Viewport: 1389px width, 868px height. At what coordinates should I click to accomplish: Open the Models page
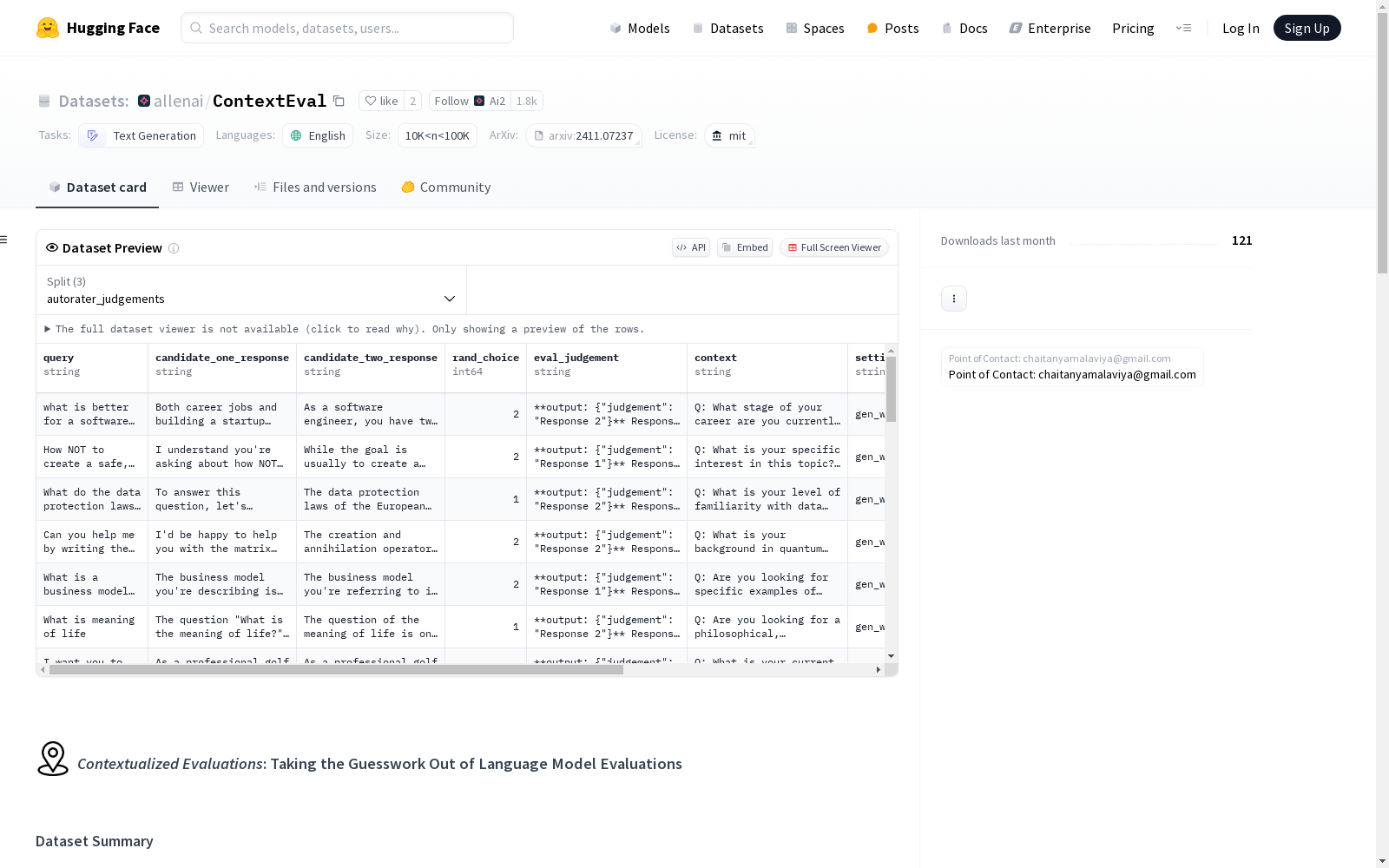(640, 28)
